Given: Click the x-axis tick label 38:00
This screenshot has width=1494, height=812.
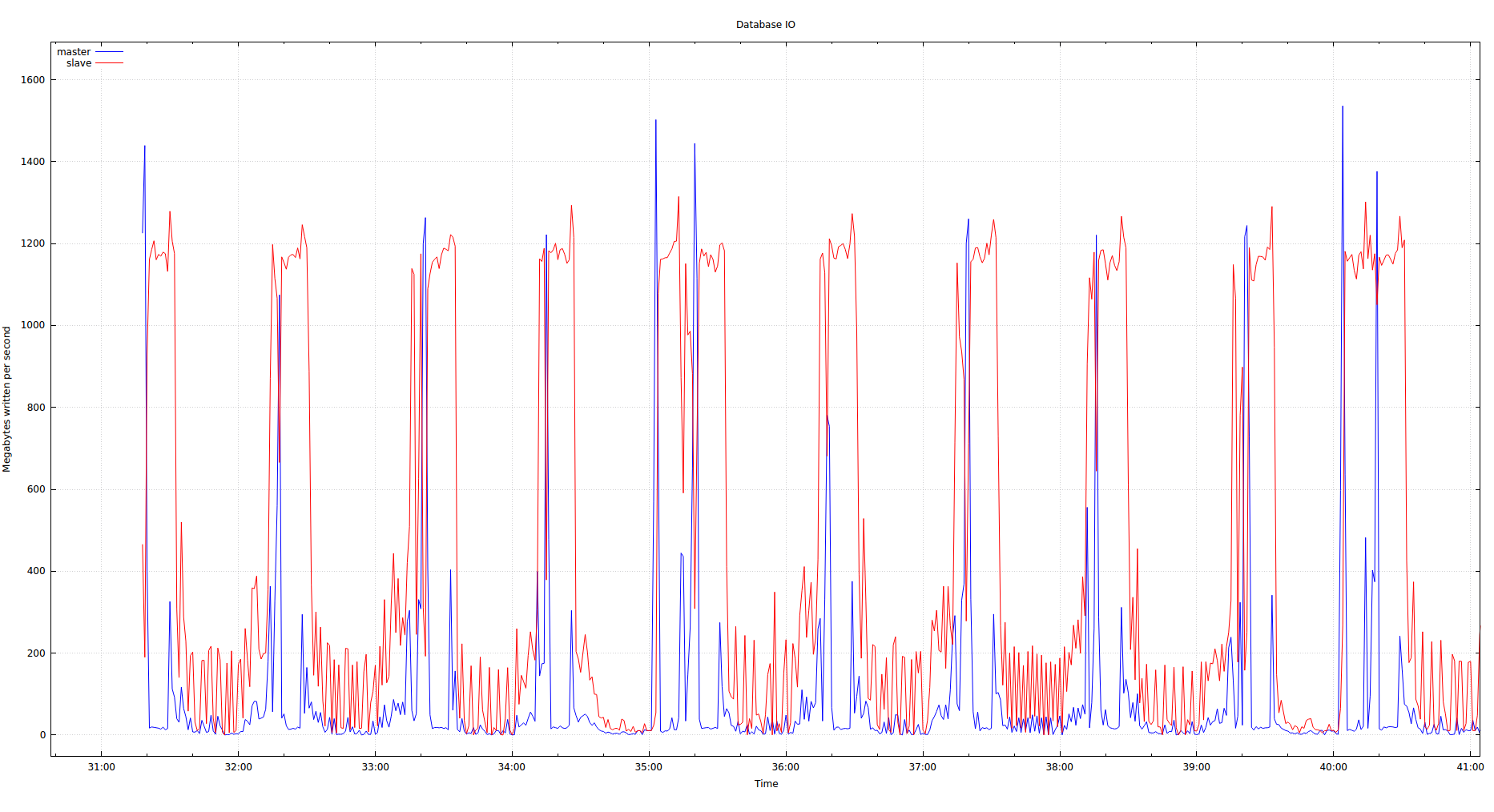Looking at the screenshot, I should pos(1060,767).
